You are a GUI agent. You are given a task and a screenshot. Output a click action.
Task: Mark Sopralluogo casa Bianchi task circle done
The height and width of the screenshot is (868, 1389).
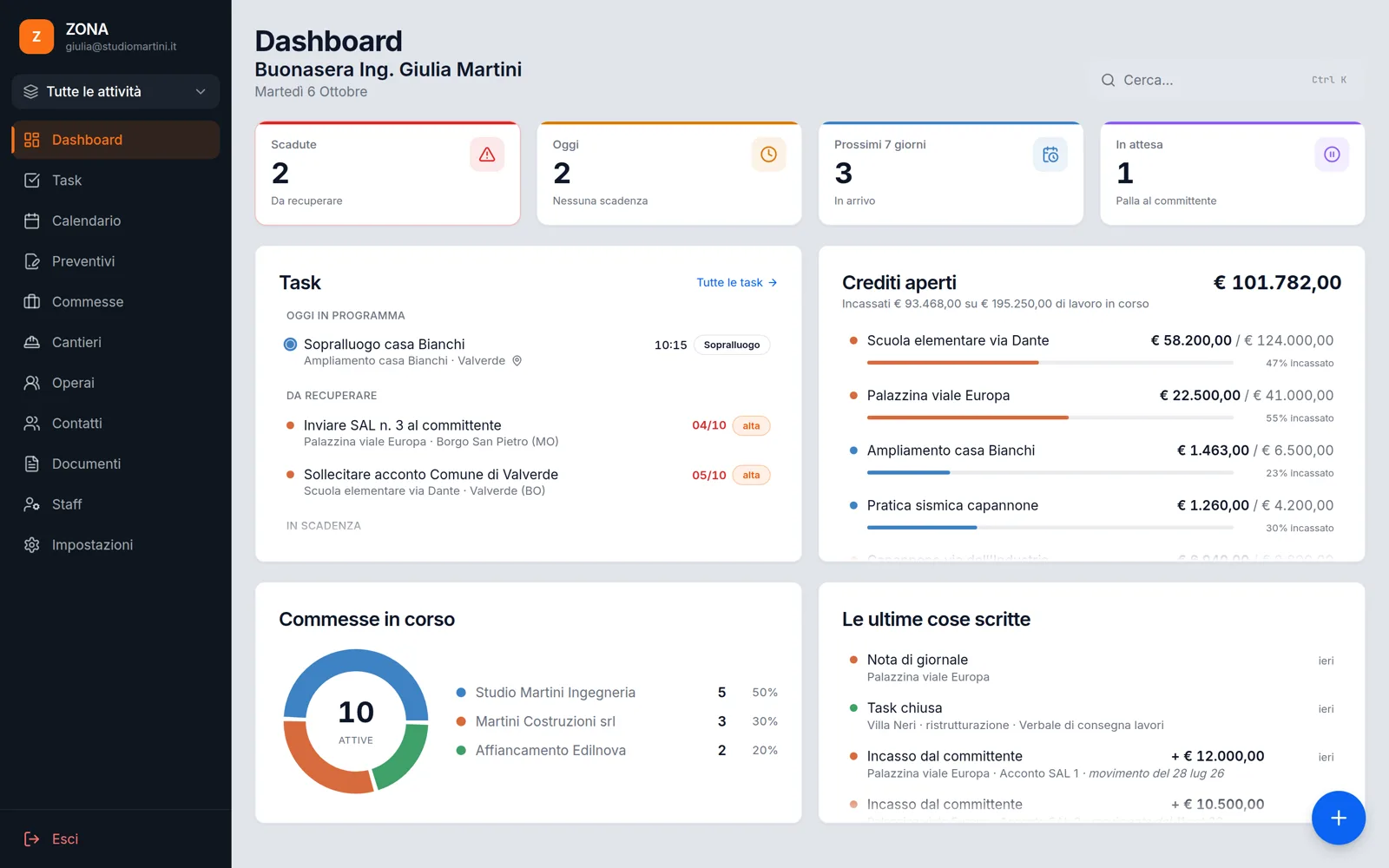coord(291,345)
